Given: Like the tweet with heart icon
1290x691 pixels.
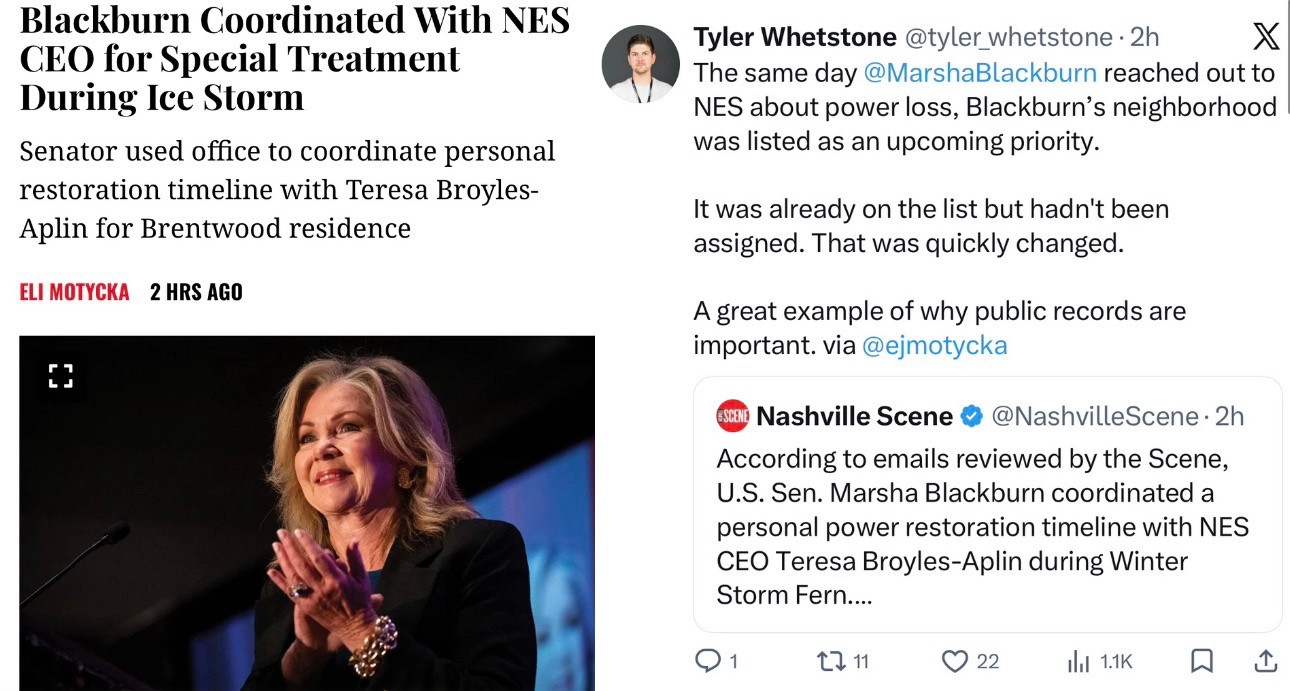Looking at the screenshot, I should pos(955,661).
